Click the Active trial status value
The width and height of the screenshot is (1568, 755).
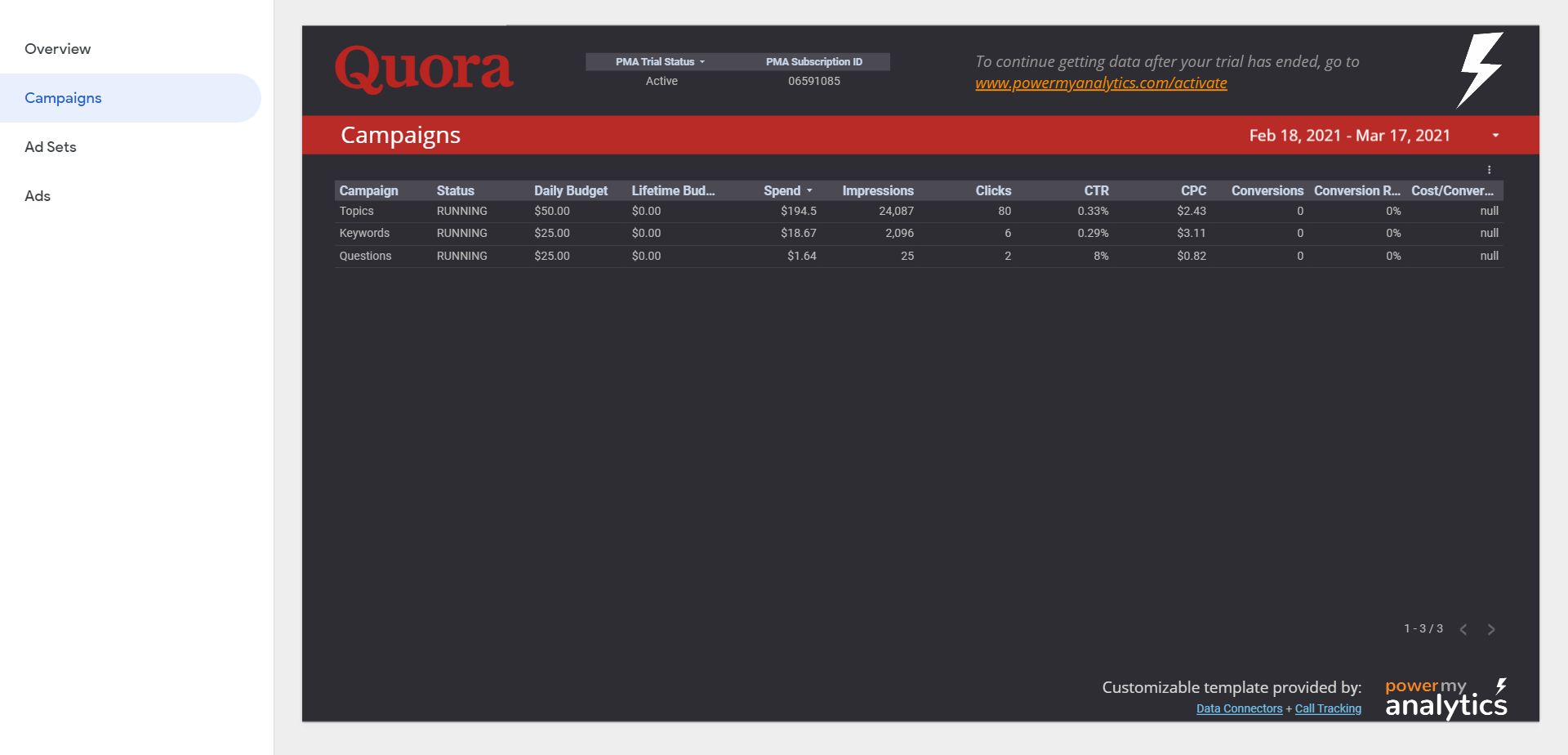pyautogui.click(x=661, y=81)
